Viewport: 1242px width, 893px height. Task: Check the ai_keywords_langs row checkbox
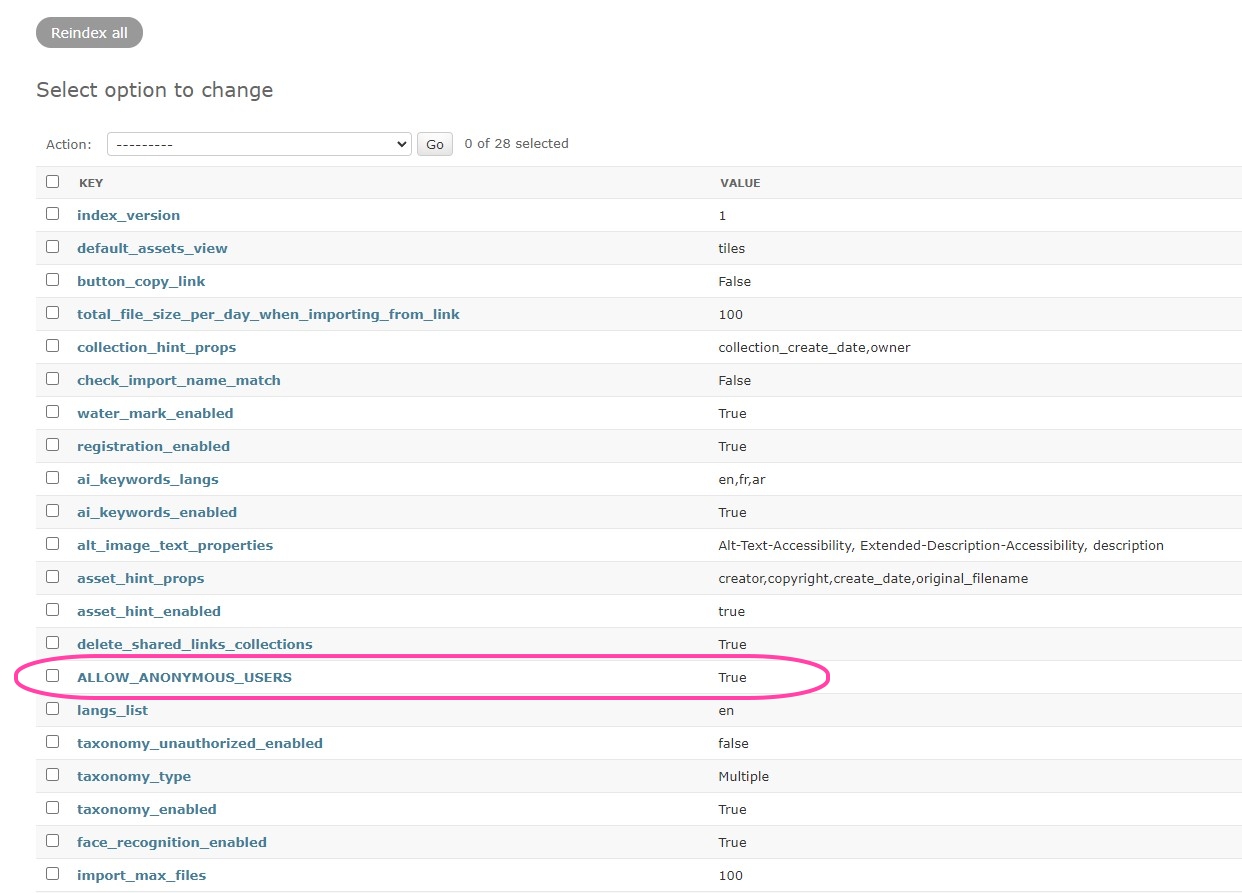click(53, 478)
